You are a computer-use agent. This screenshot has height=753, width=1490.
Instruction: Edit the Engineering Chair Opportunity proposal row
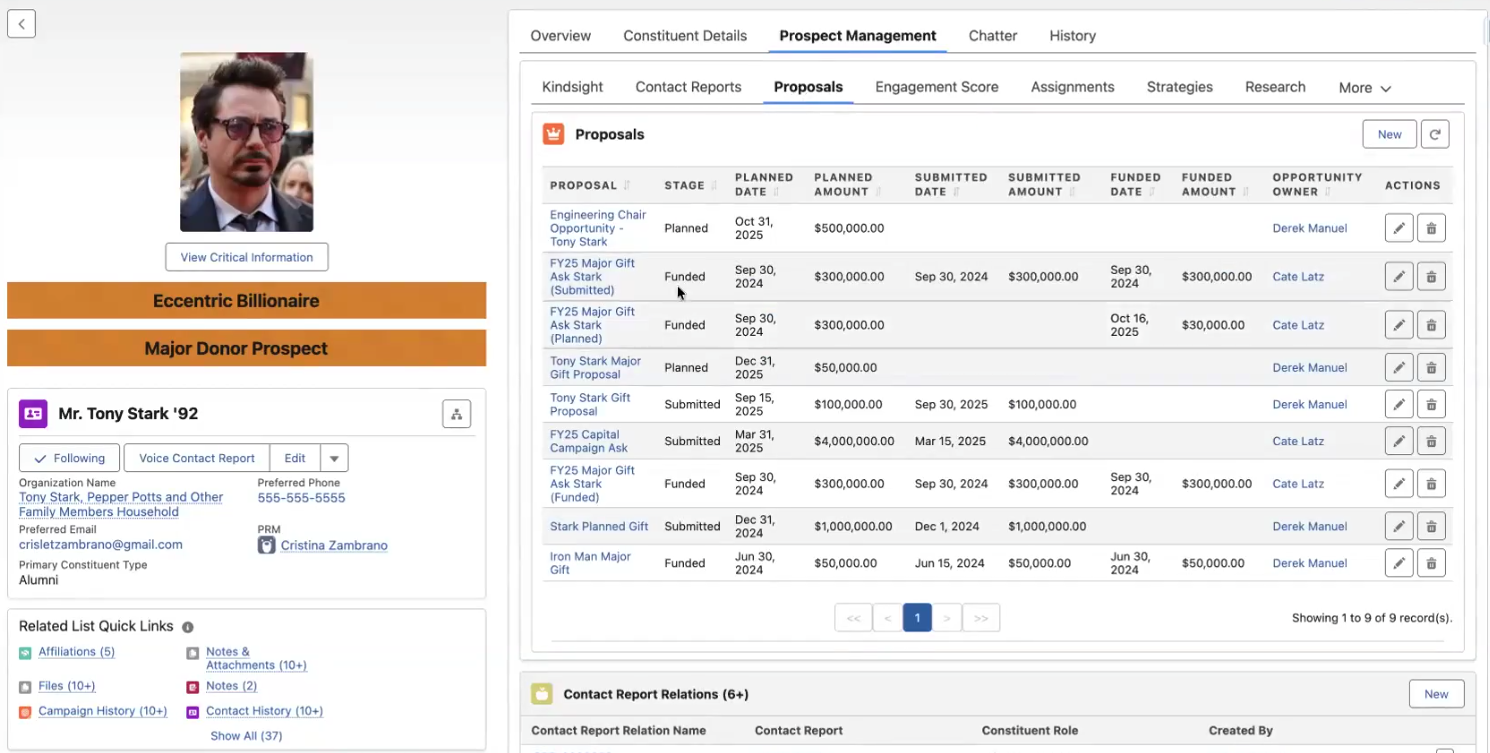(x=1398, y=227)
